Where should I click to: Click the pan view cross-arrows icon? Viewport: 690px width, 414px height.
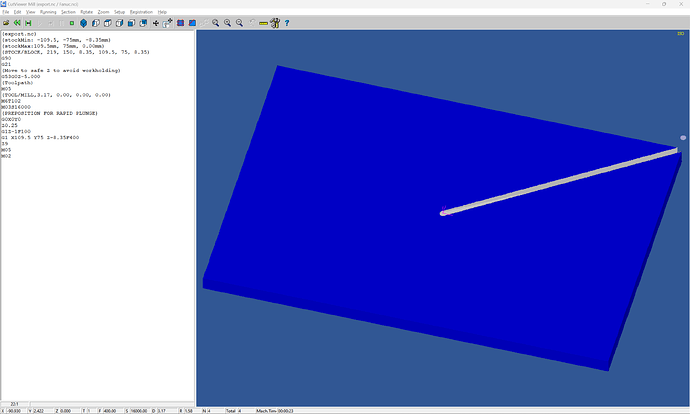(154, 21)
